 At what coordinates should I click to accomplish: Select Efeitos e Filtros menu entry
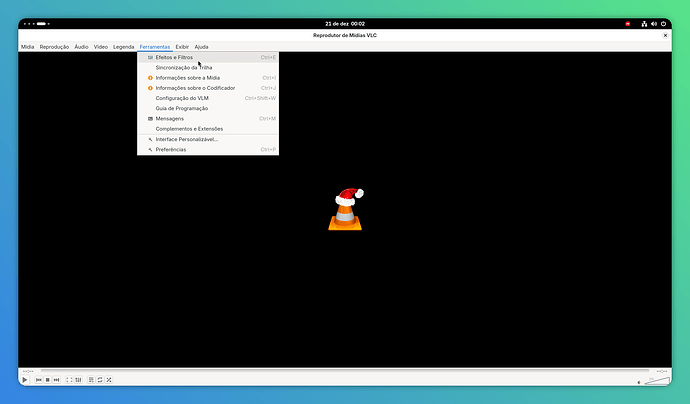tap(175, 58)
